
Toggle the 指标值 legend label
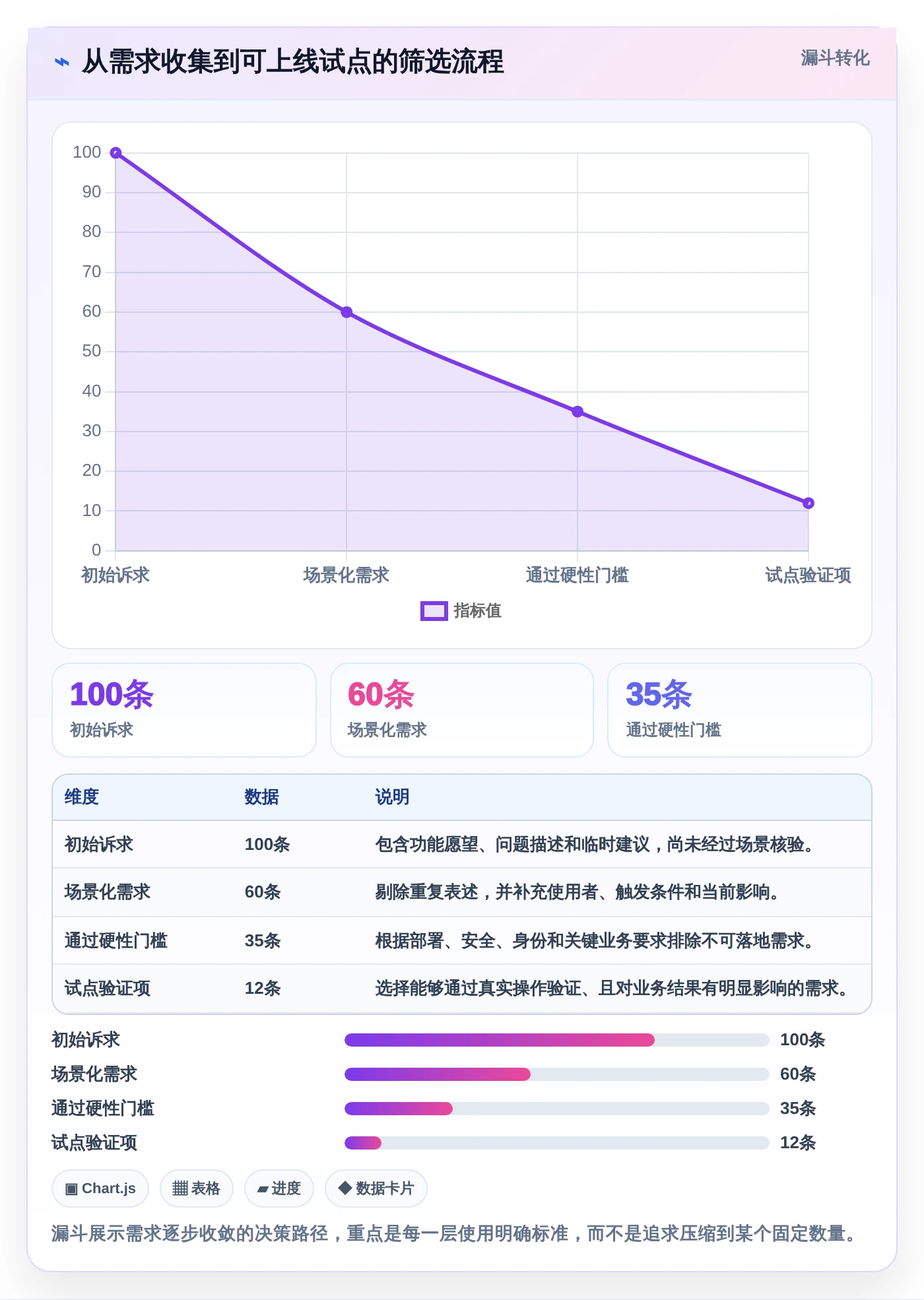click(x=477, y=611)
